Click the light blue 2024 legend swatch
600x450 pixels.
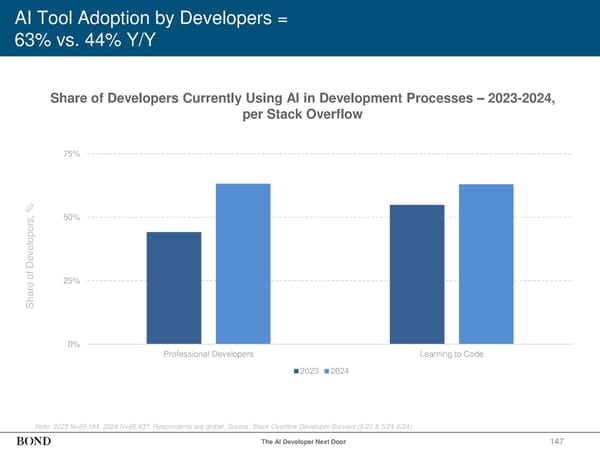pyautogui.click(x=325, y=371)
